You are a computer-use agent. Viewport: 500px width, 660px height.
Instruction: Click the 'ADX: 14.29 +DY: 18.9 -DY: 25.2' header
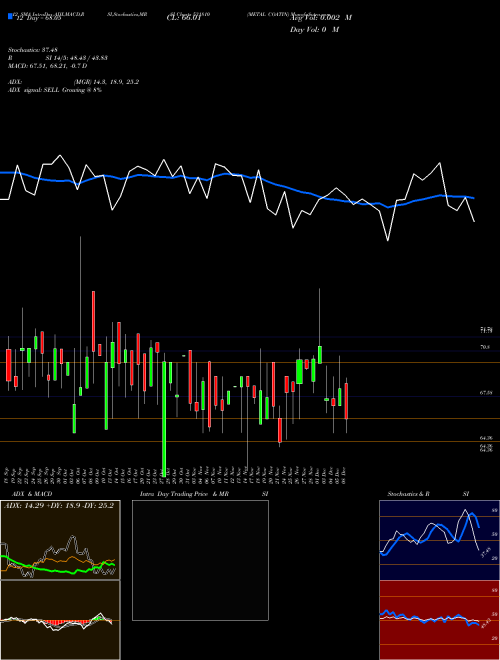tap(59, 506)
